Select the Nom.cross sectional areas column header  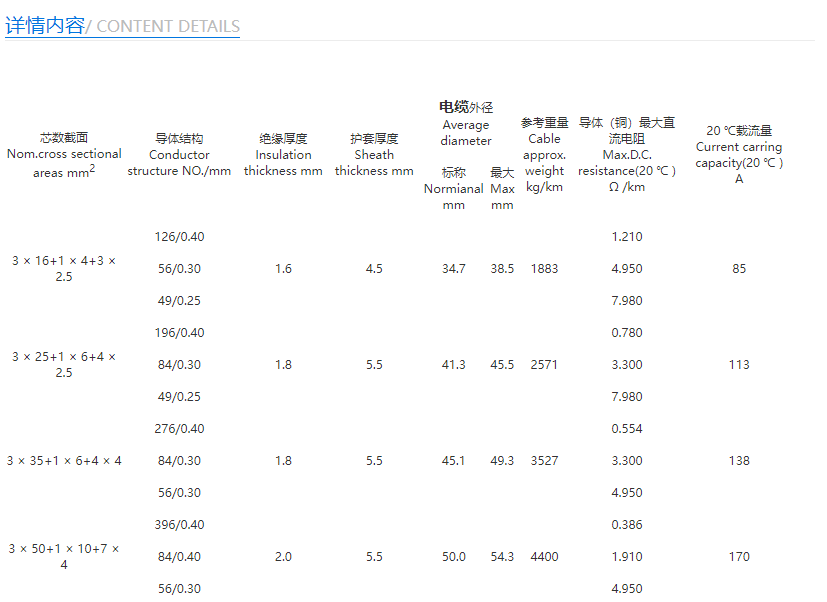pos(64,155)
